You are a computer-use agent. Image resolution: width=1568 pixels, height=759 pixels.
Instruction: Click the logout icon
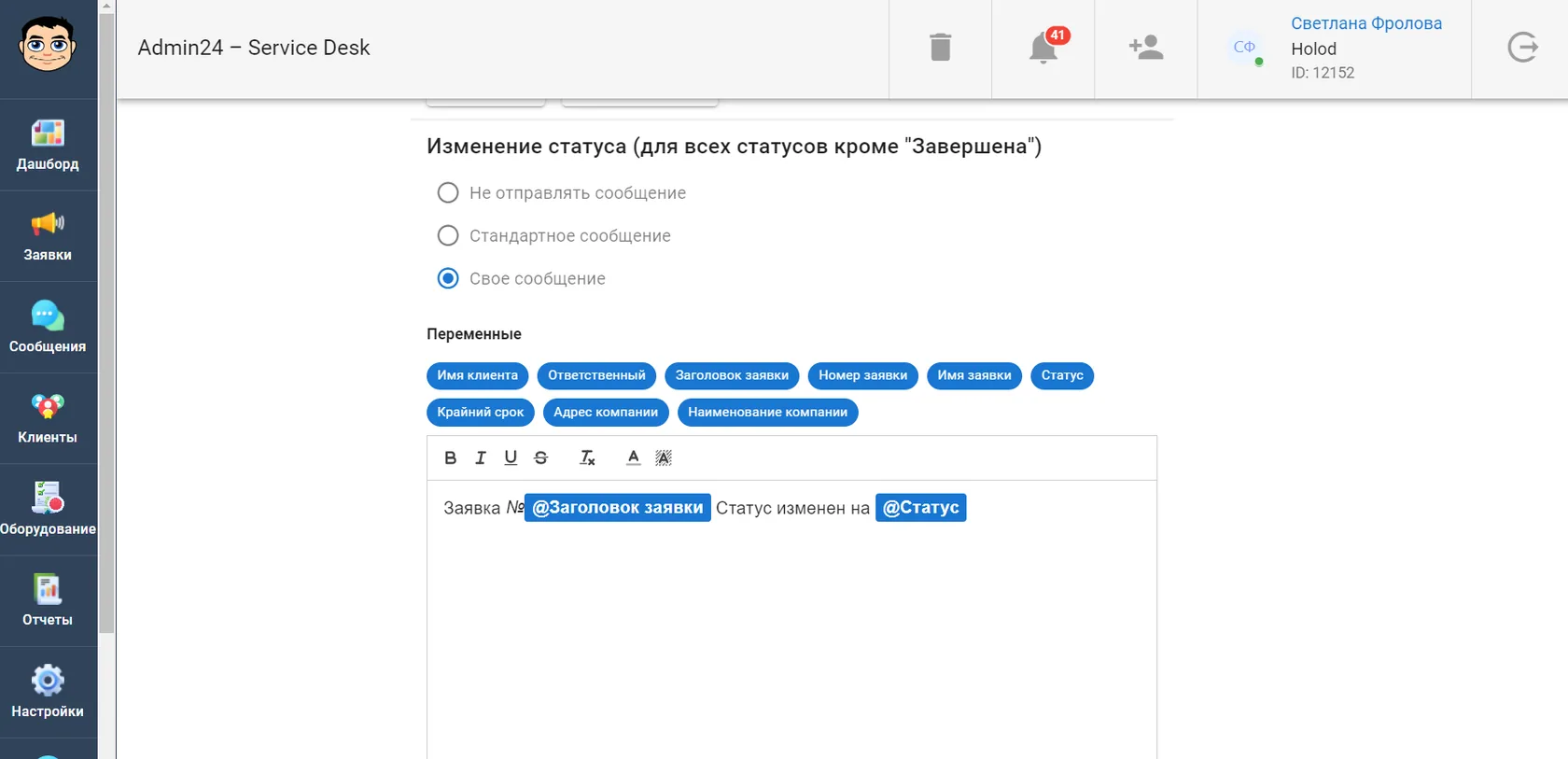click(1522, 47)
